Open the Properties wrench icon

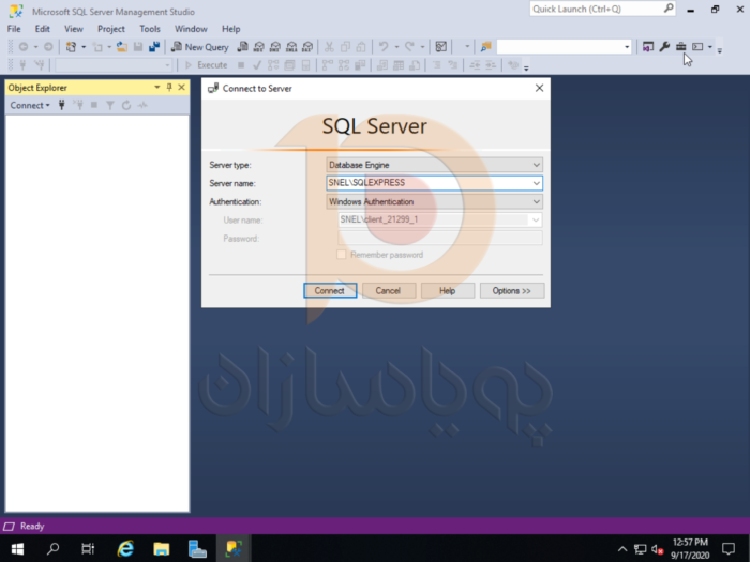click(x=664, y=47)
